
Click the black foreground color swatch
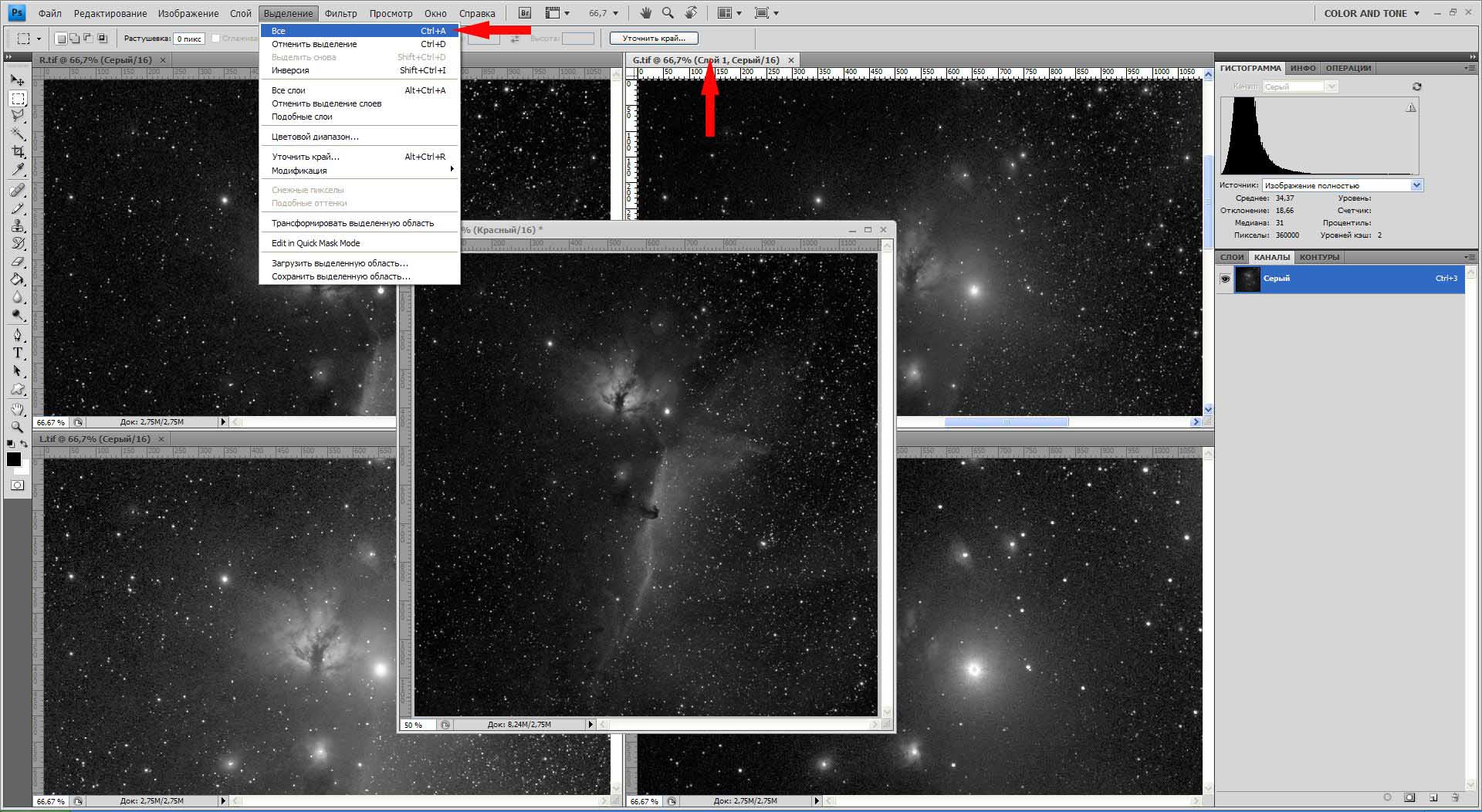pos(14,459)
